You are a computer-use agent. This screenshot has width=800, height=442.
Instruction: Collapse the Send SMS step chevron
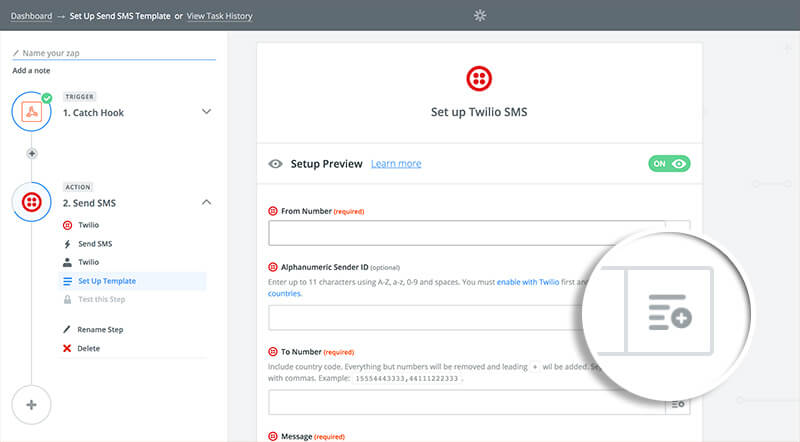click(206, 202)
